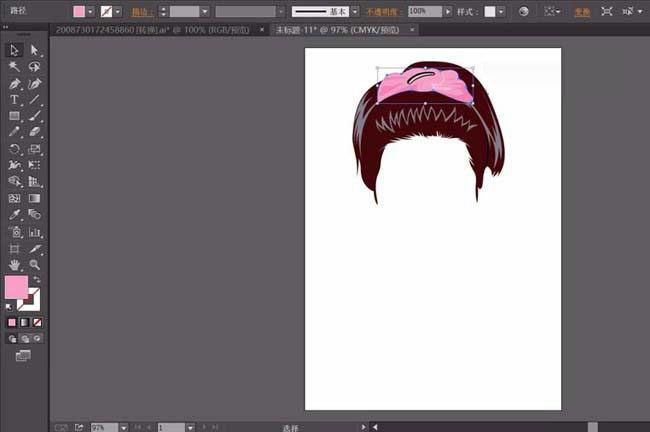Select the Rectangle tool
650x432 pixels.
pyautogui.click(x=15, y=116)
